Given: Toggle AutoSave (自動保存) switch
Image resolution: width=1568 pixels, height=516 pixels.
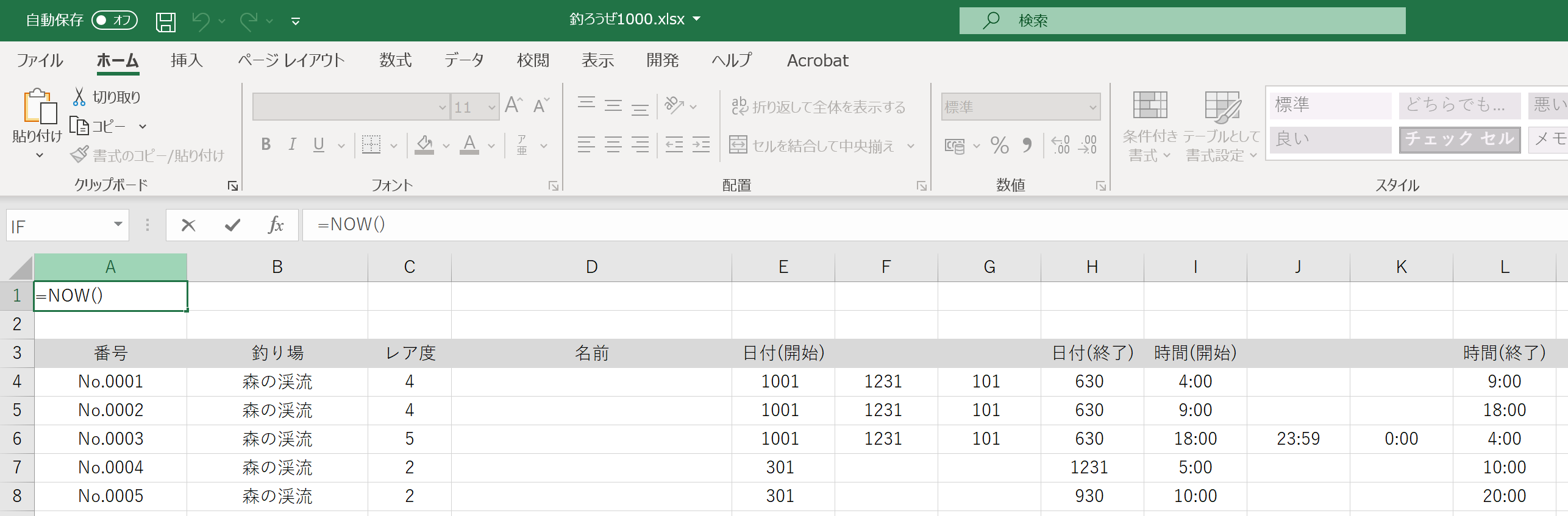Looking at the screenshot, I should point(115,20).
